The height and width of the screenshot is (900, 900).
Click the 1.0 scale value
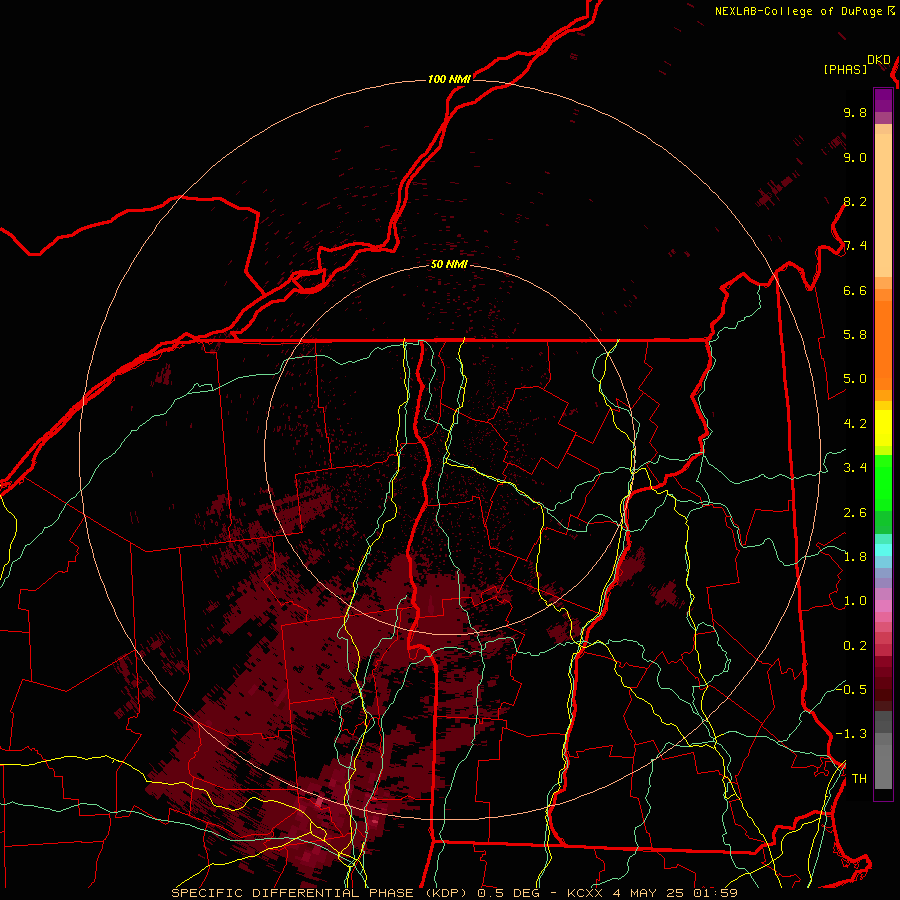[855, 601]
